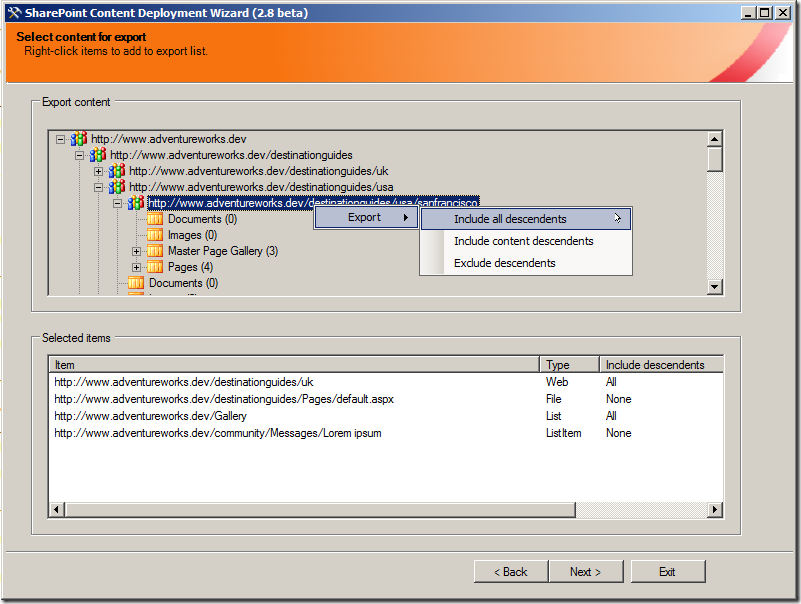The image size is (801, 604).
Task: Click the None value in default.aspx row
Action: [x=619, y=399]
